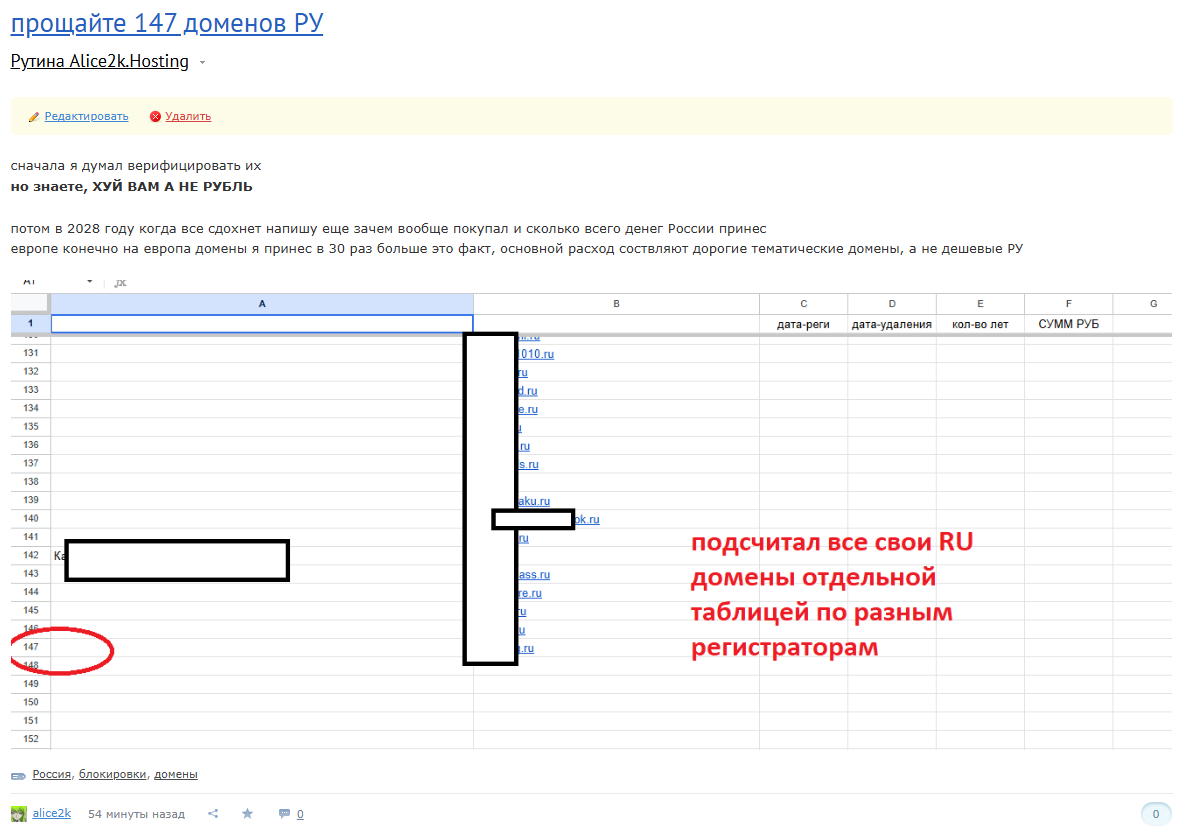
Task: Open the alice2k author profile link
Action: click(x=52, y=813)
